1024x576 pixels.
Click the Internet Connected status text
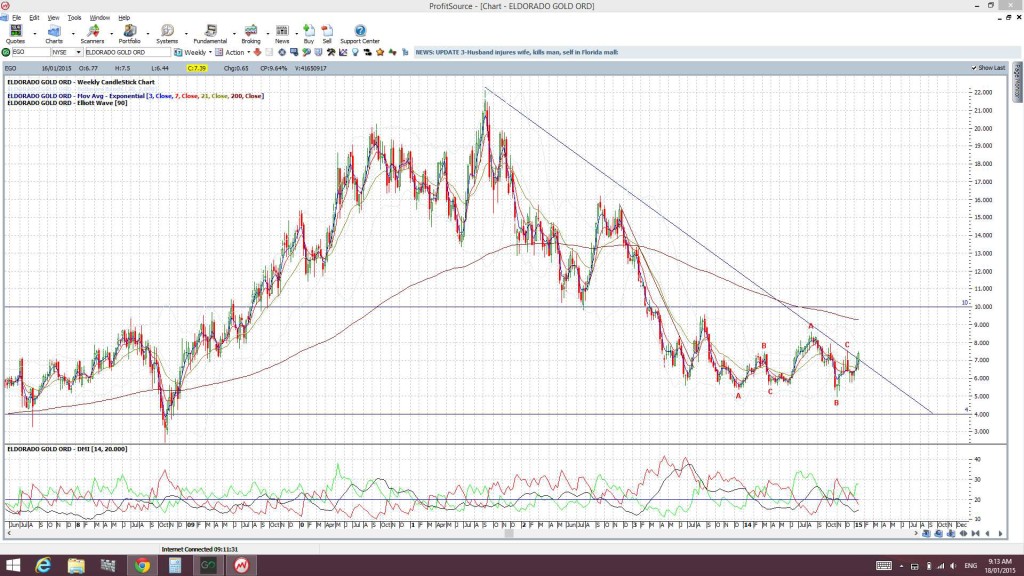pos(200,550)
